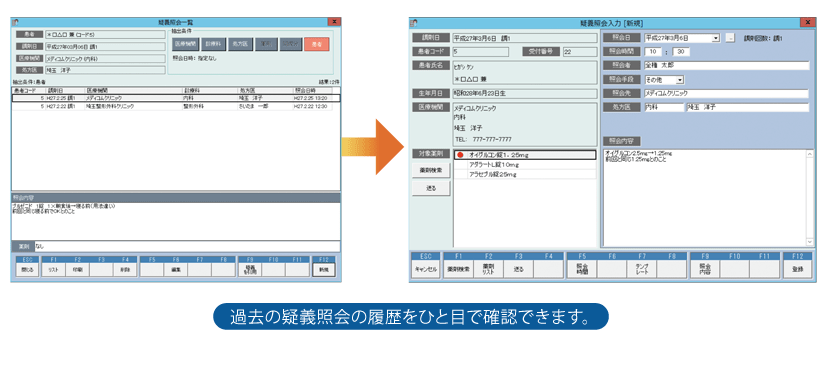Viewport: 826px width, 370px height.
Task: Click inside the 照会内容 text area in input window
Action: [704, 198]
